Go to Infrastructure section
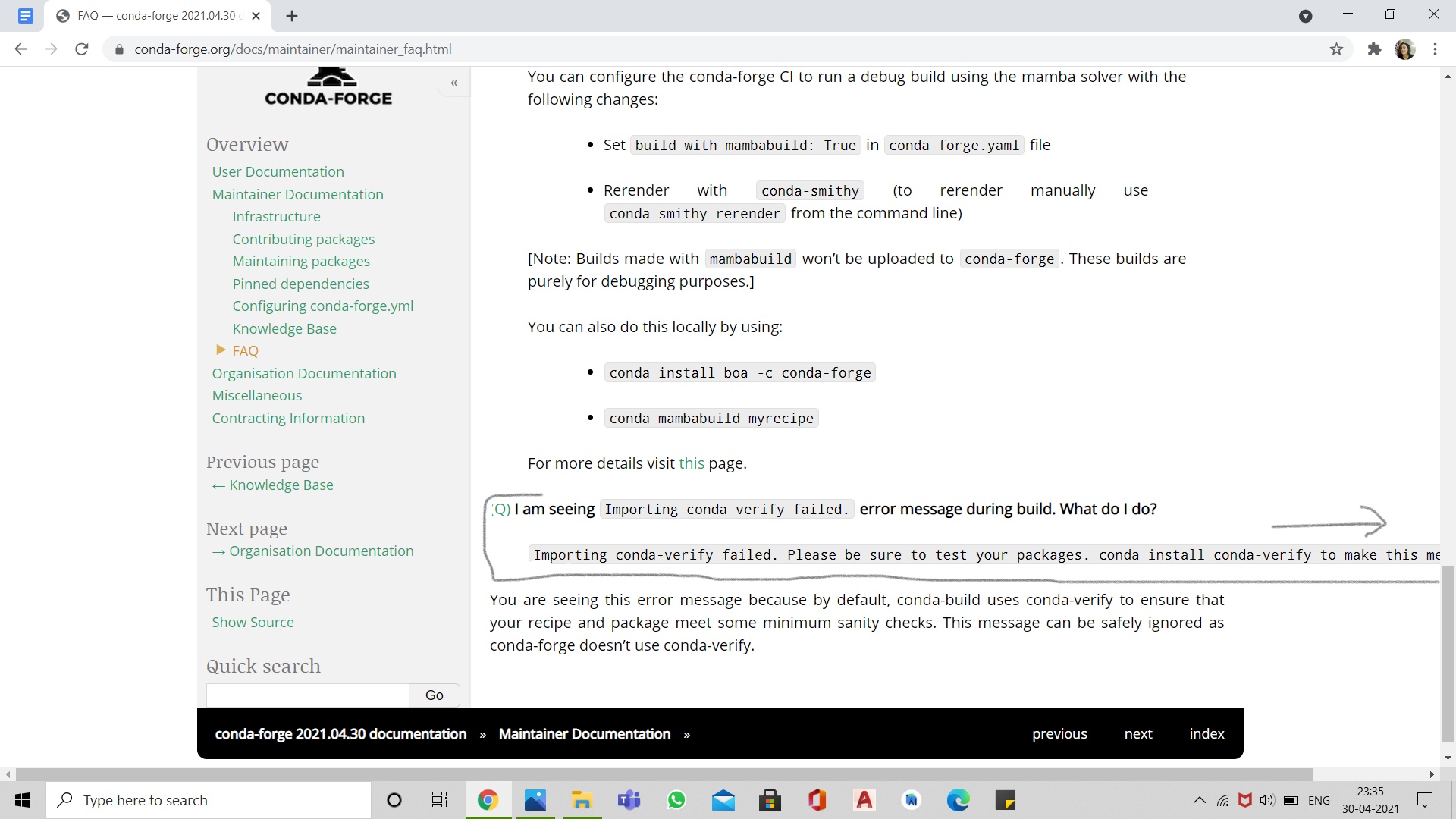The image size is (1456, 819). point(276,217)
